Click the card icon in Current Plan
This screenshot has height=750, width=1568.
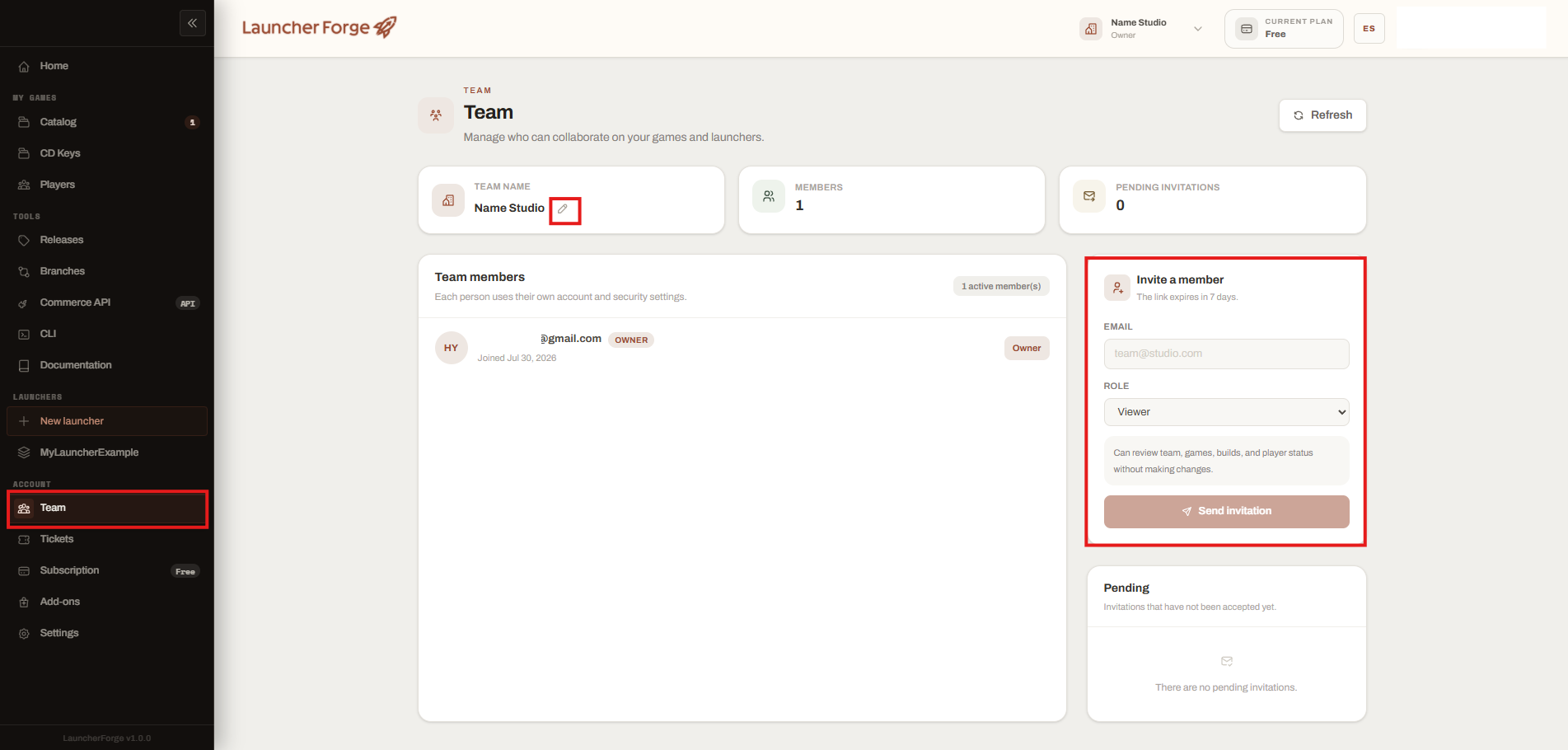pos(1247,29)
